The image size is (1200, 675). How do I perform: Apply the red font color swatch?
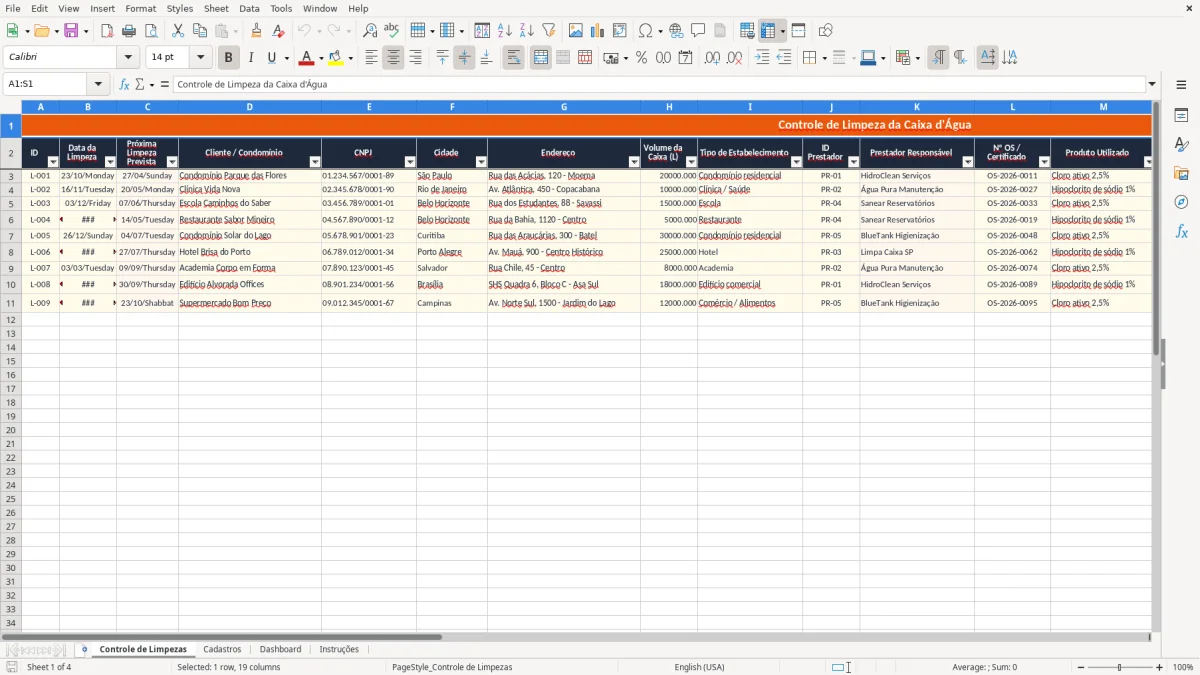(x=307, y=58)
